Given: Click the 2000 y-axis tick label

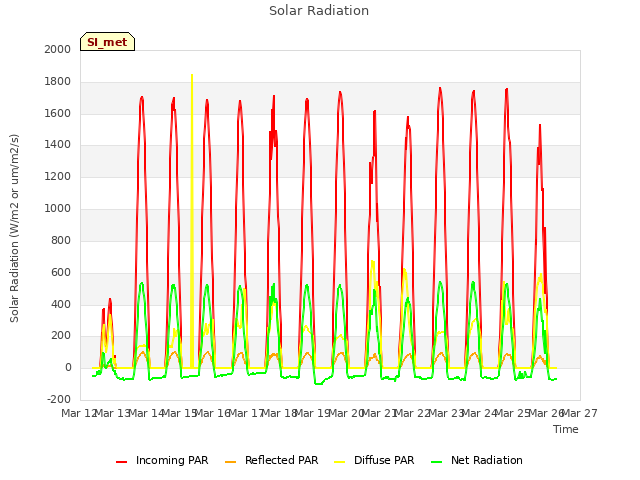Looking at the screenshot, I should point(58,49).
